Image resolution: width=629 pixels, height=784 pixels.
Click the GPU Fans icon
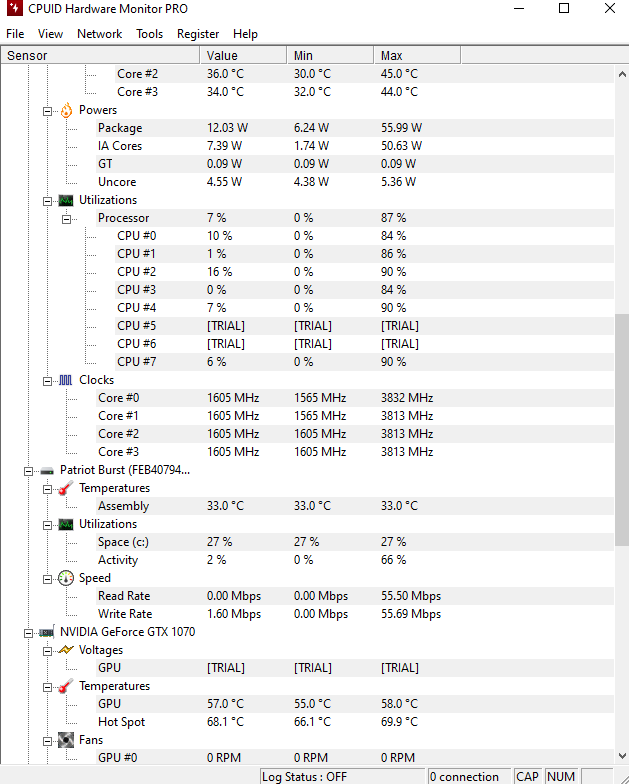[66, 740]
